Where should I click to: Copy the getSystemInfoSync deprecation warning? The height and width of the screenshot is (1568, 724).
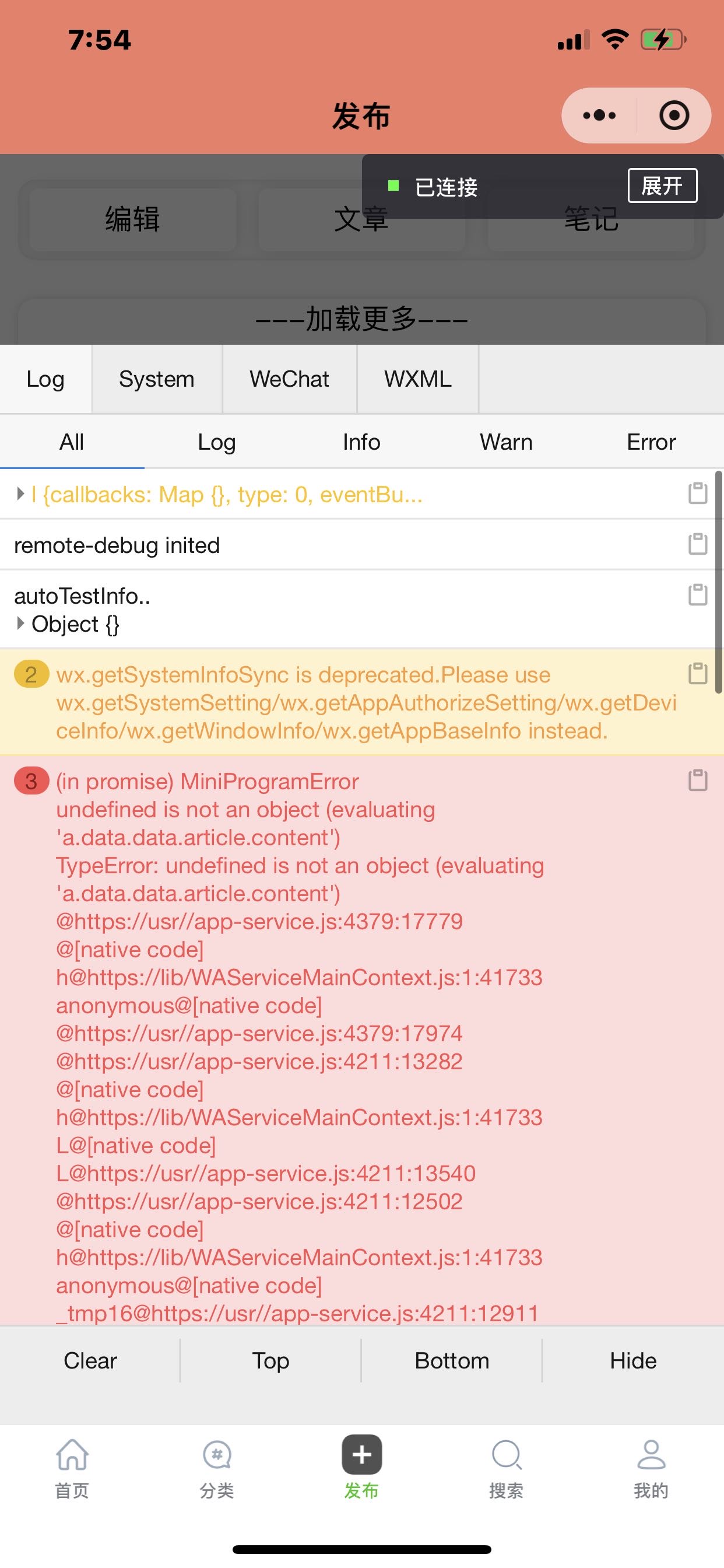(x=697, y=673)
